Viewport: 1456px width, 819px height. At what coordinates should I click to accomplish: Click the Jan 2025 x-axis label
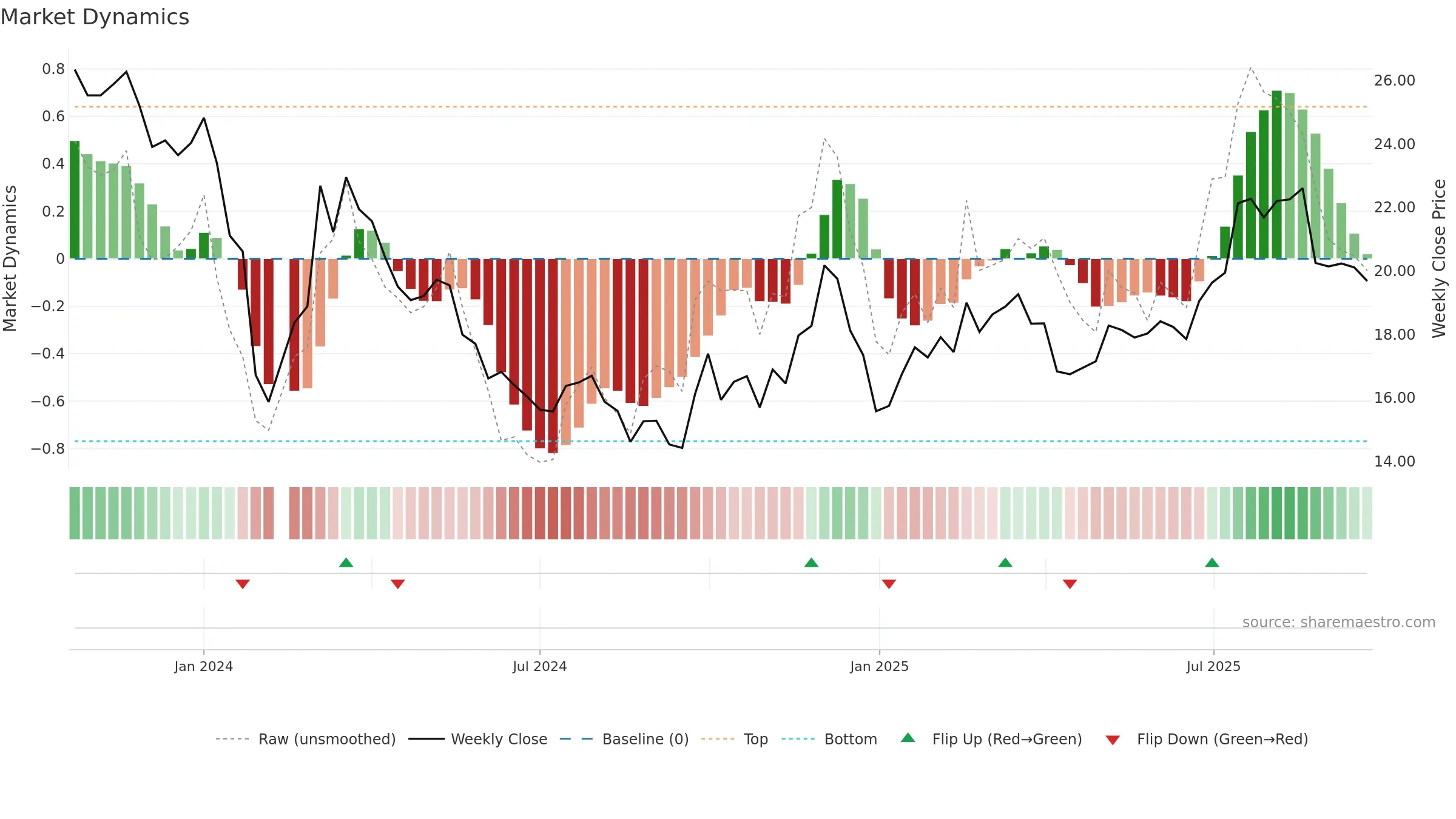coord(879,666)
